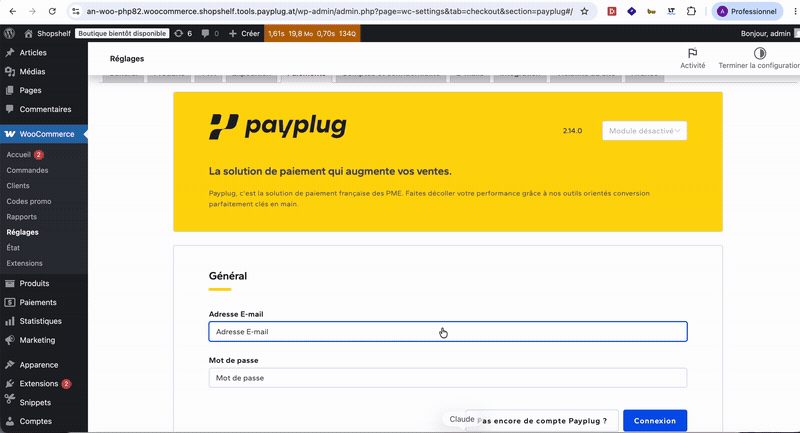Open Apparence in the sidebar
Screen dimensions: 800x433
coord(39,365)
